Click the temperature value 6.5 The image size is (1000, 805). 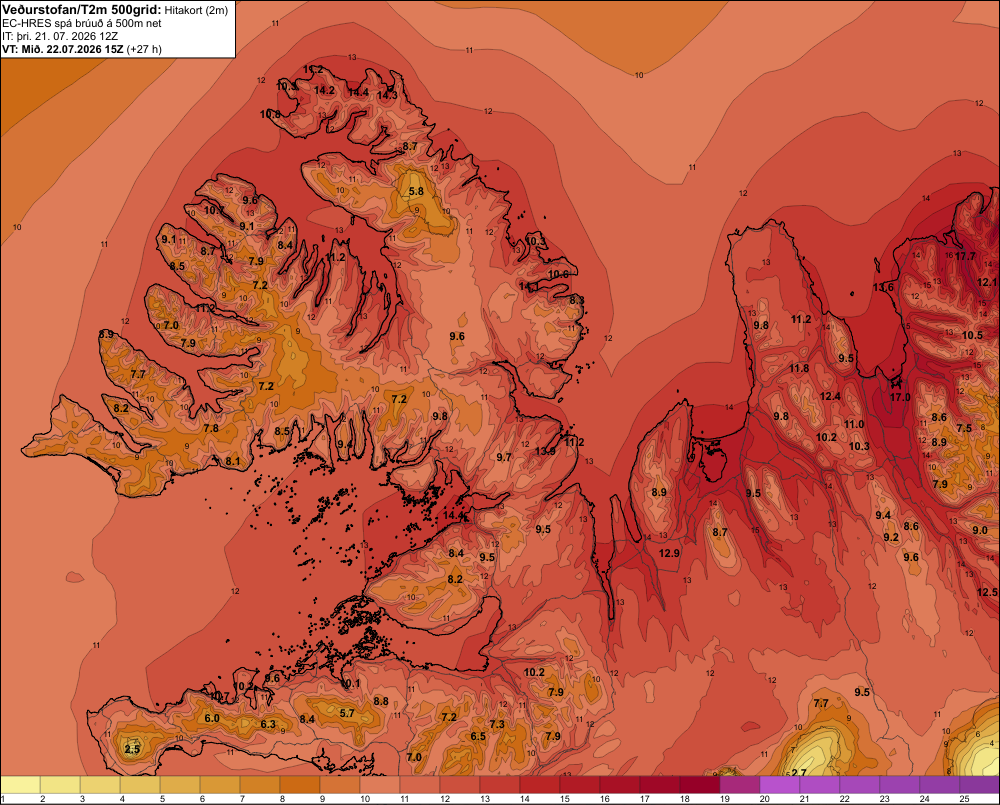pos(478,736)
